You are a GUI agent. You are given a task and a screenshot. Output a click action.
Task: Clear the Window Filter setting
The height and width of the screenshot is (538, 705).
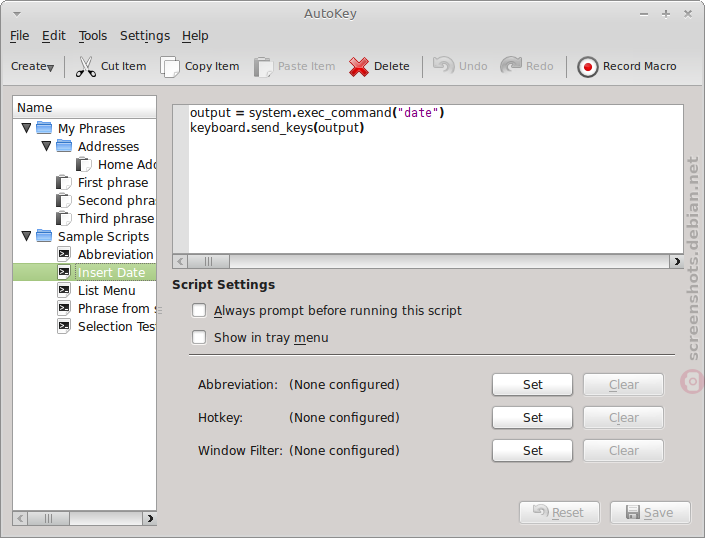[x=624, y=450]
